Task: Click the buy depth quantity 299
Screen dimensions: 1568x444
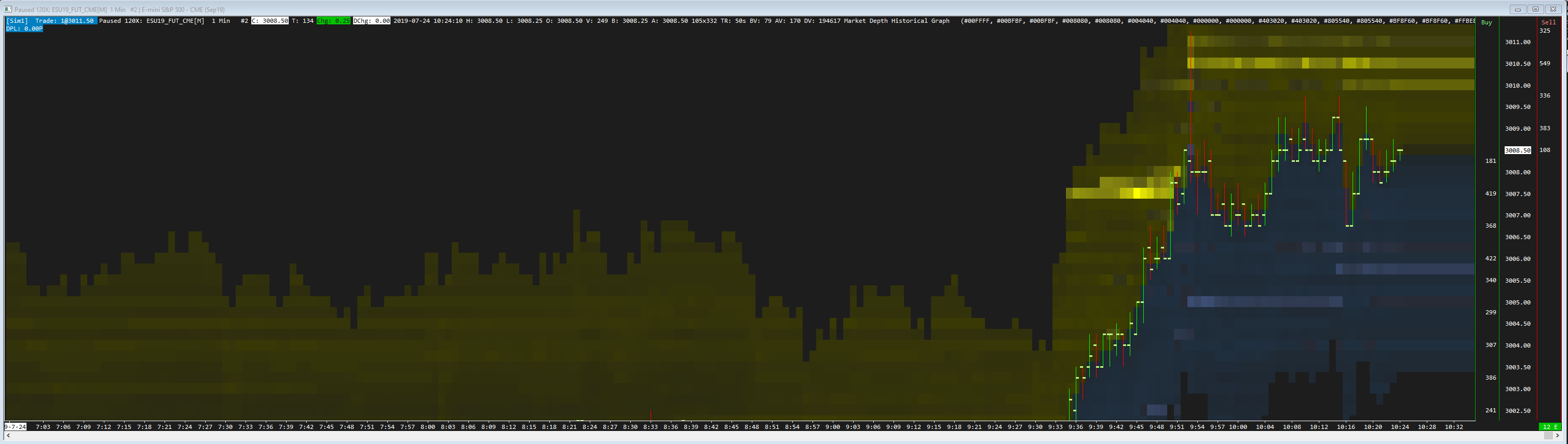Action: click(x=1491, y=312)
